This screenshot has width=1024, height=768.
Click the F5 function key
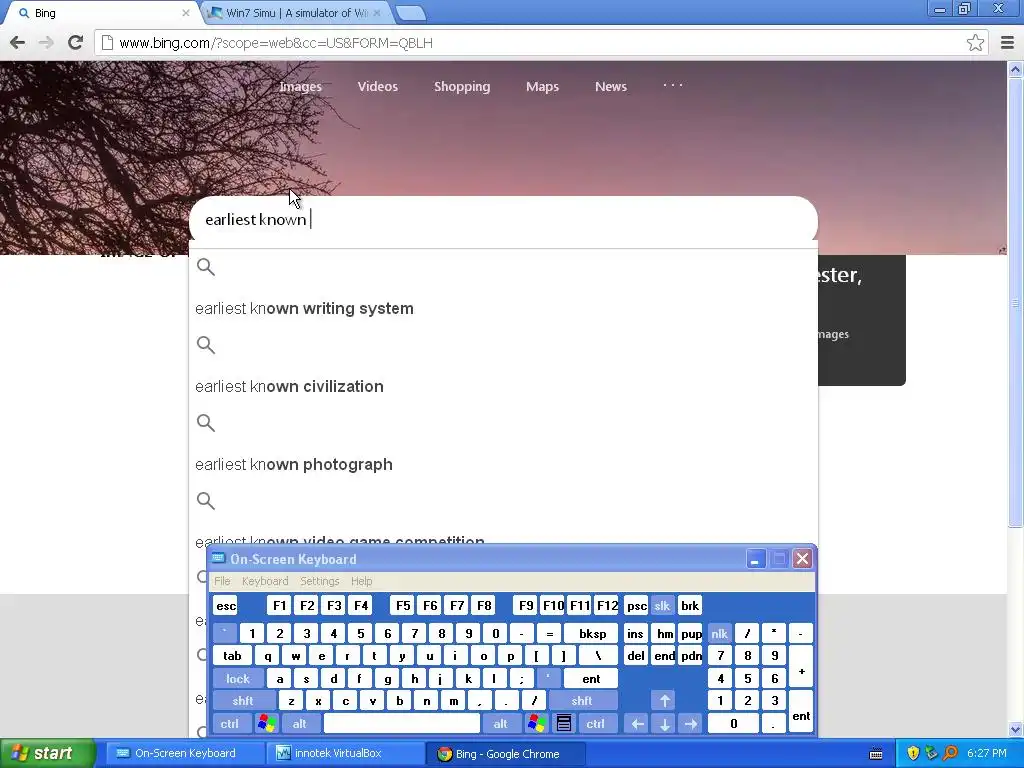[403, 606]
